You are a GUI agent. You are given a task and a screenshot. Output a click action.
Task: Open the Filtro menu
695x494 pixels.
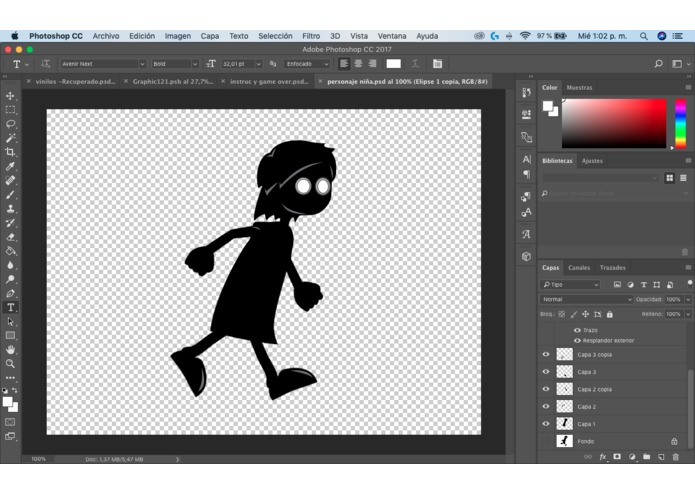click(311, 36)
